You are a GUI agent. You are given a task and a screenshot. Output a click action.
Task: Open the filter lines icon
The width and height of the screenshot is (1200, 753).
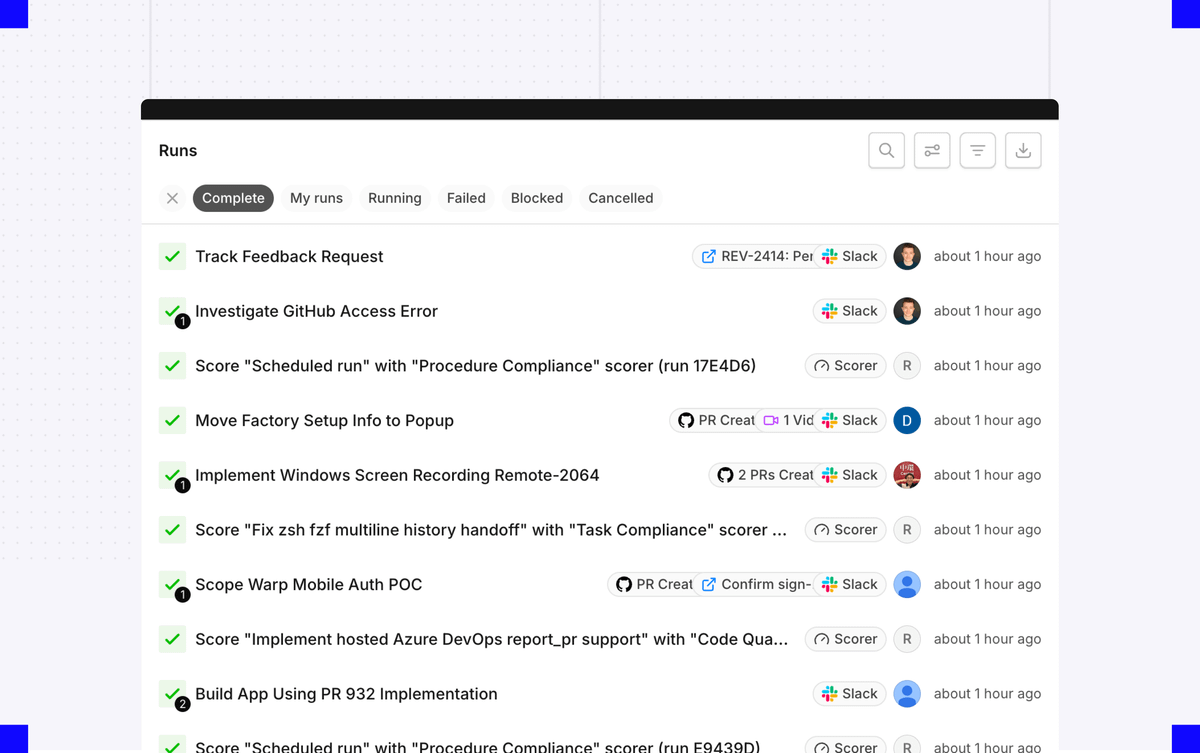[x=978, y=150]
